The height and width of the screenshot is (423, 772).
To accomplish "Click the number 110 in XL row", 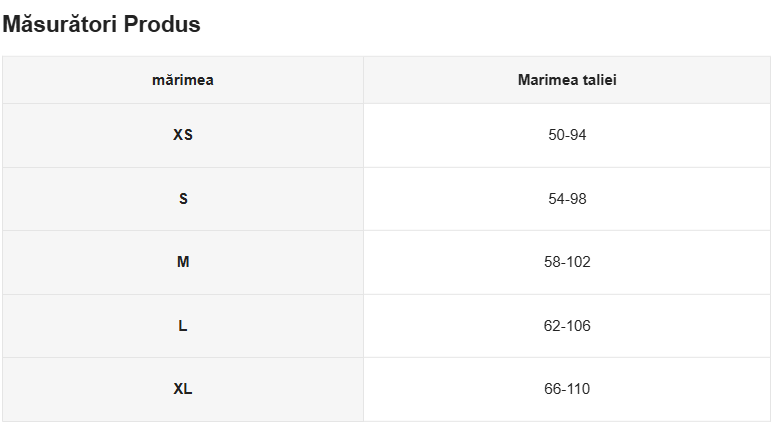I will pos(578,389).
